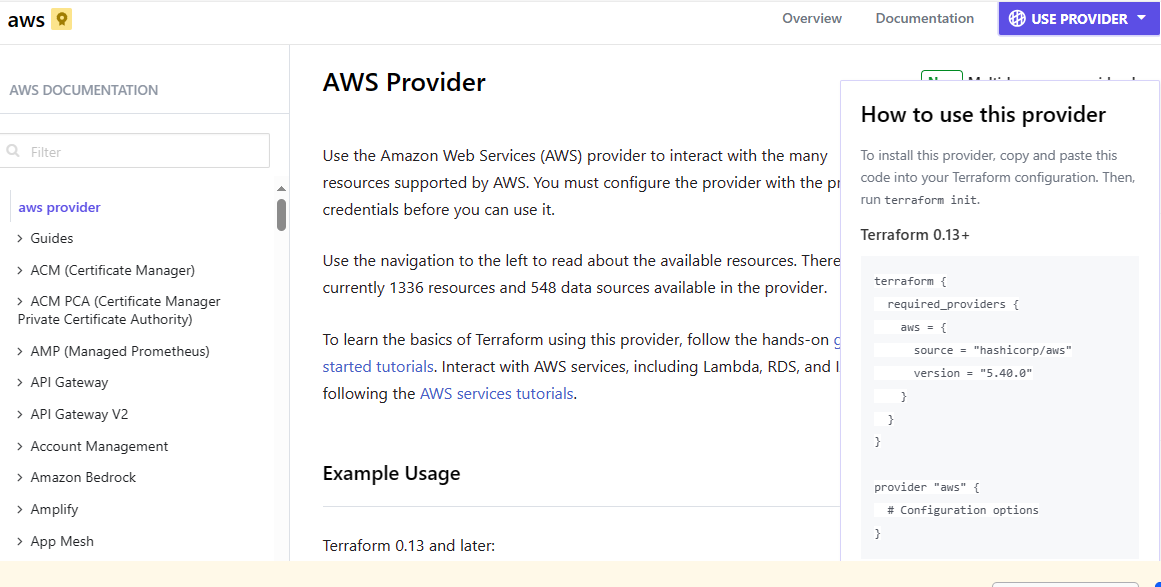Click the aws logo text

pyautogui.click(x=27, y=20)
